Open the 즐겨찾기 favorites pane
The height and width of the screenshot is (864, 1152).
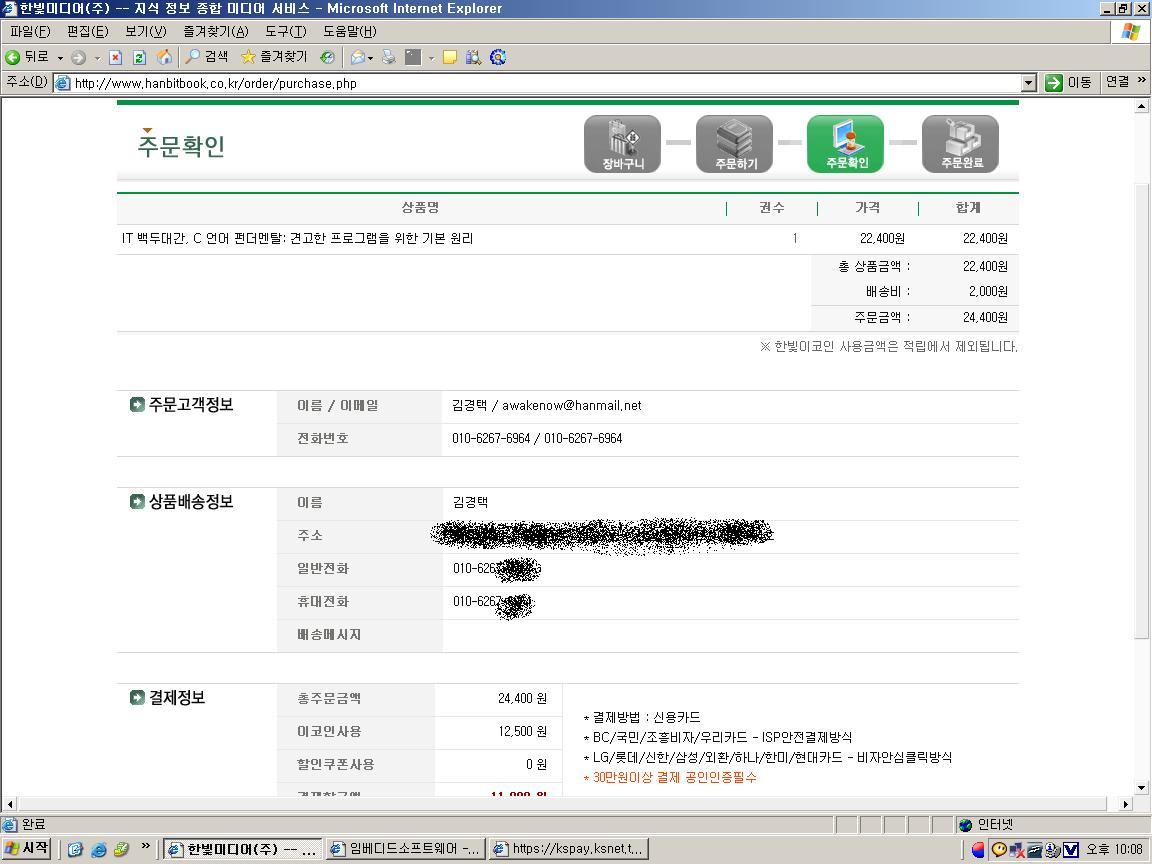(x=274, y=57)
